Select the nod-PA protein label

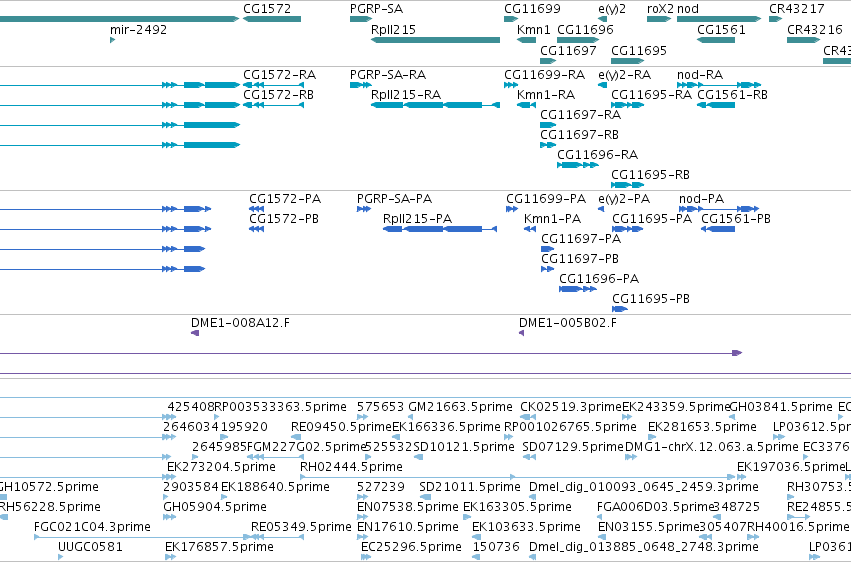[x=701, y=199]
